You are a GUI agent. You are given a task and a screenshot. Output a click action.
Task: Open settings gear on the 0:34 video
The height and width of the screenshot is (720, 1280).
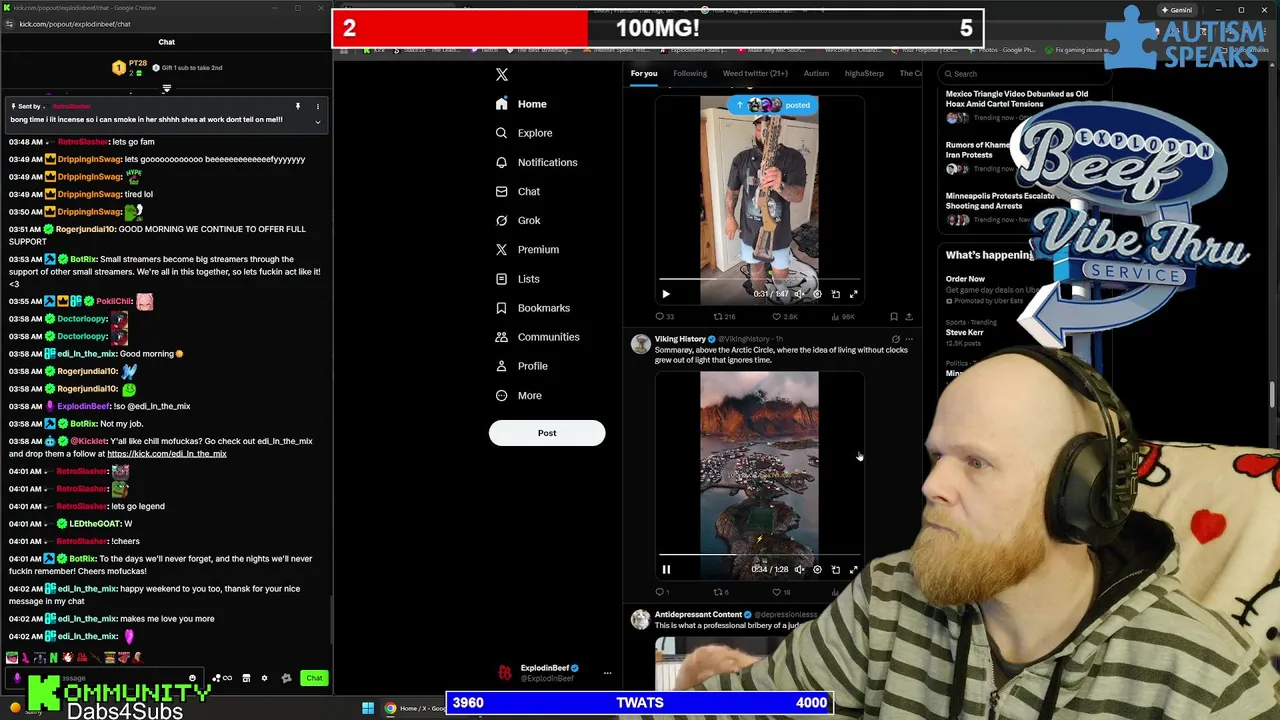tap(817, 569)
